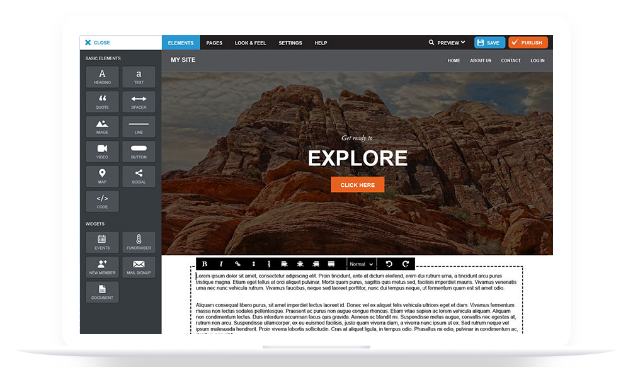This screenshot has width=626, height=367.
Task: Add a Quote element
Action: 102,101
